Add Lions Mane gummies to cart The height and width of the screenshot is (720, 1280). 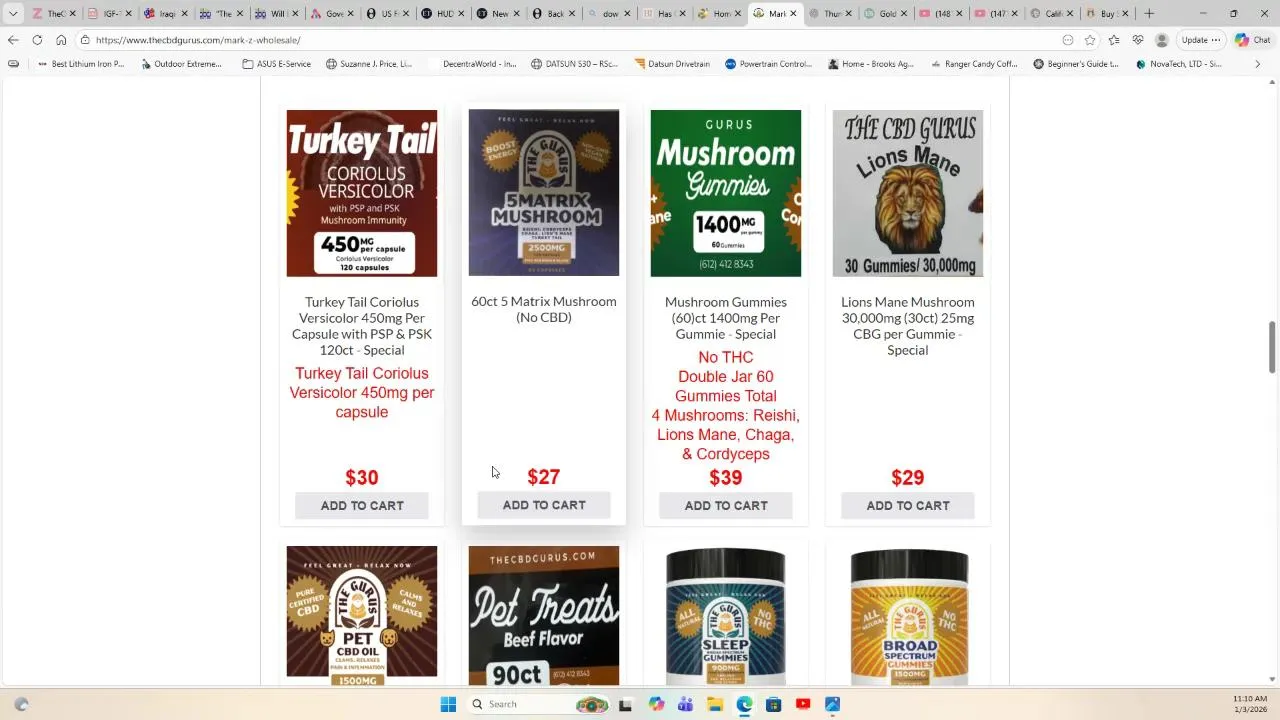pyautogui.click(x=908, y=506)
